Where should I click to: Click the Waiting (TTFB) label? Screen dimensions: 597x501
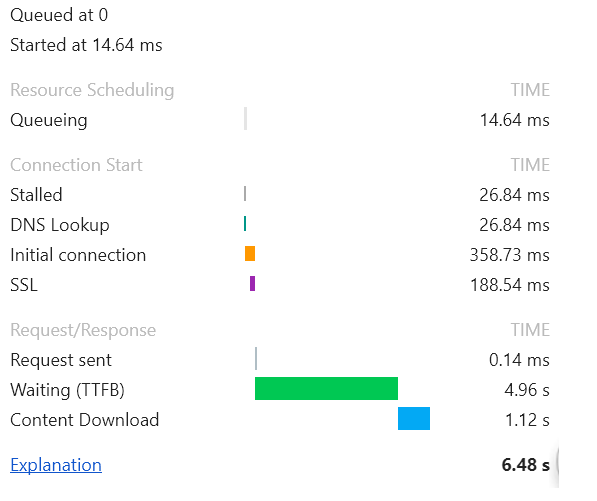coord(67,390)
